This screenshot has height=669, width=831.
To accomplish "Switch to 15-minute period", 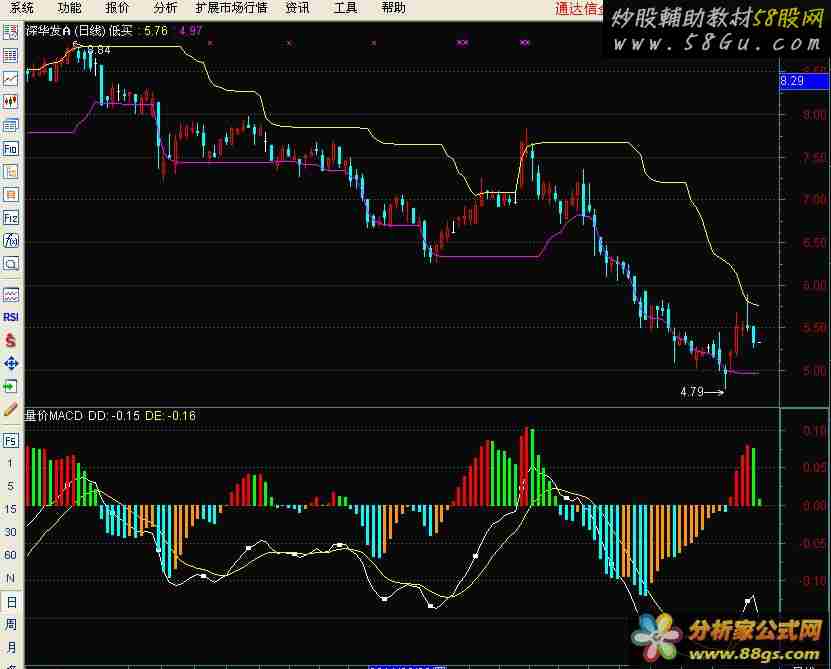I will click(11, 509).
